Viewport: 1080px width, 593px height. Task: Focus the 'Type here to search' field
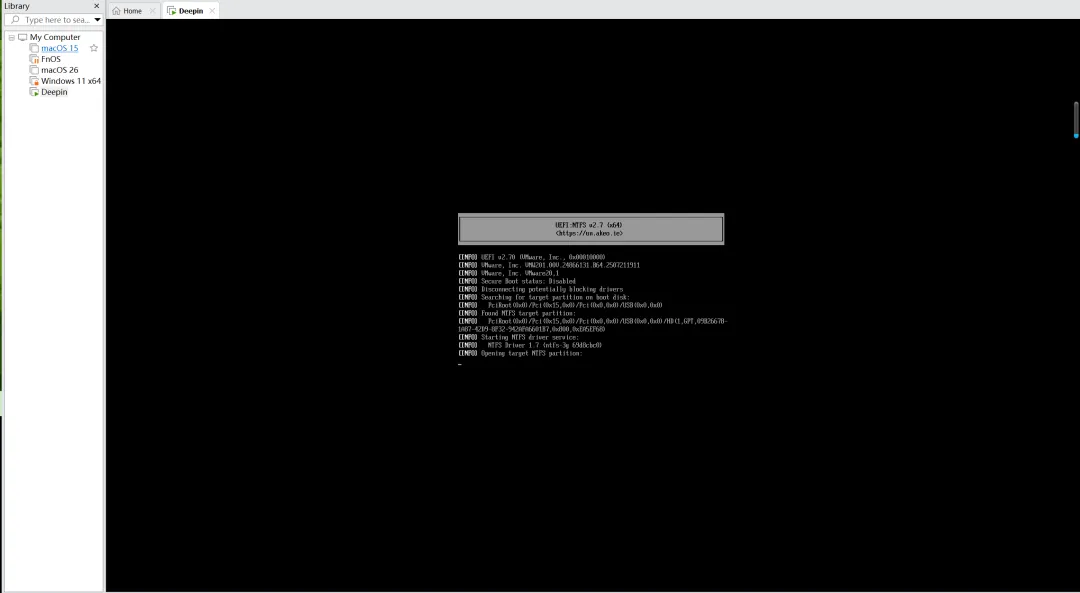57,20
